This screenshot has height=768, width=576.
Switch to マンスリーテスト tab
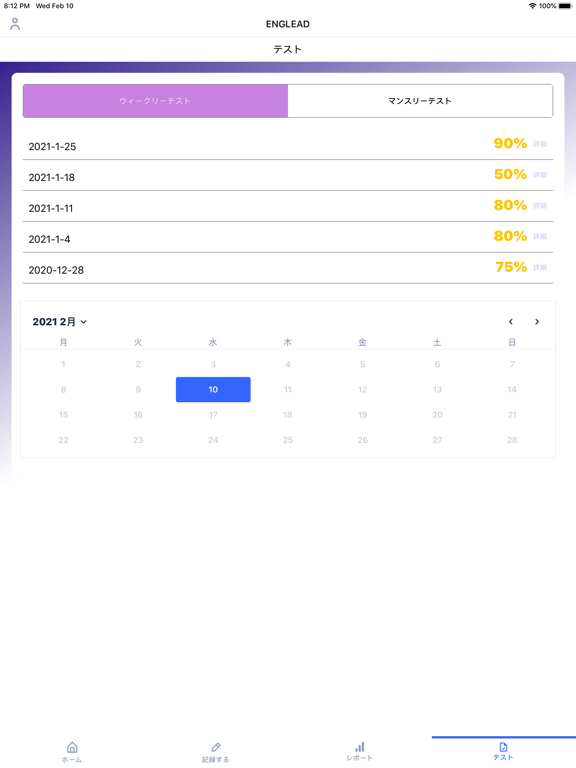click(420, 101)
